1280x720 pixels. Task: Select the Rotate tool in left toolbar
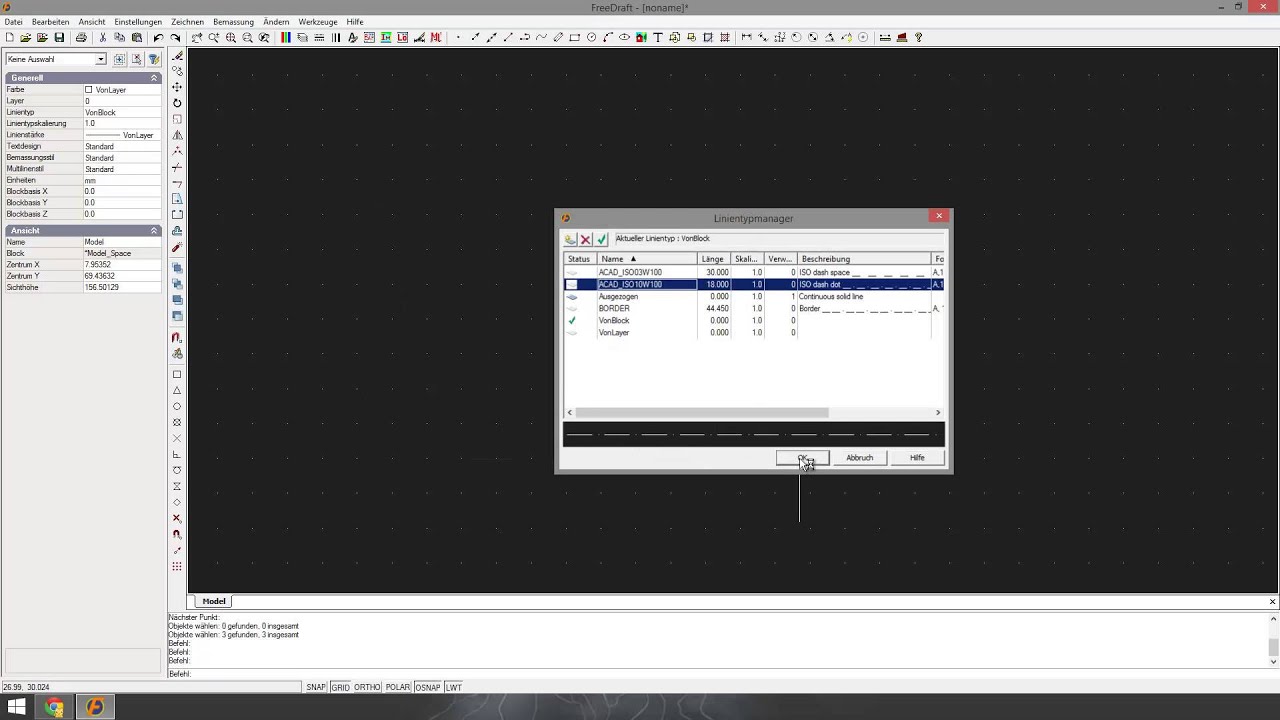(x=177, y=103)
